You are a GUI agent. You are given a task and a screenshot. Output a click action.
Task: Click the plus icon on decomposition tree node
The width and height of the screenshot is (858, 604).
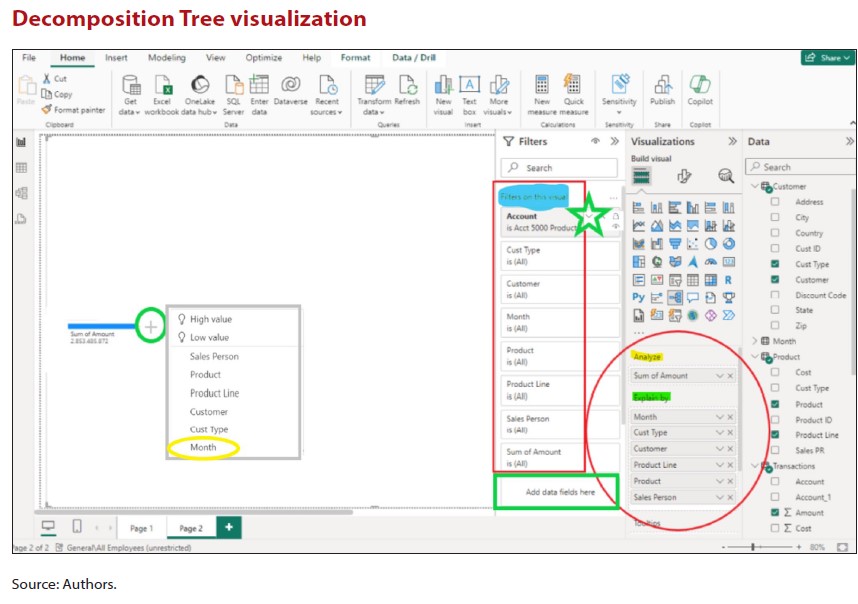pos(150,326)
